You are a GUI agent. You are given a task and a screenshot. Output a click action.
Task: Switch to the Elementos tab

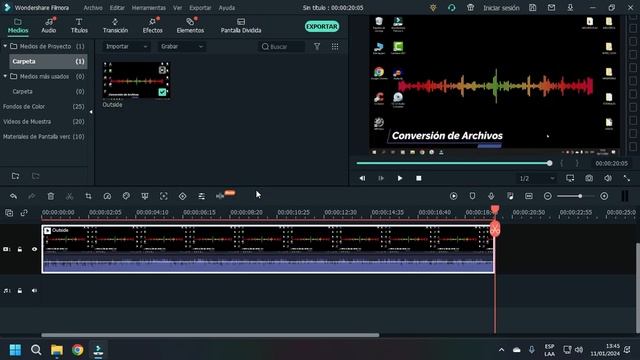pyautogui.click(x=190, y=25)
